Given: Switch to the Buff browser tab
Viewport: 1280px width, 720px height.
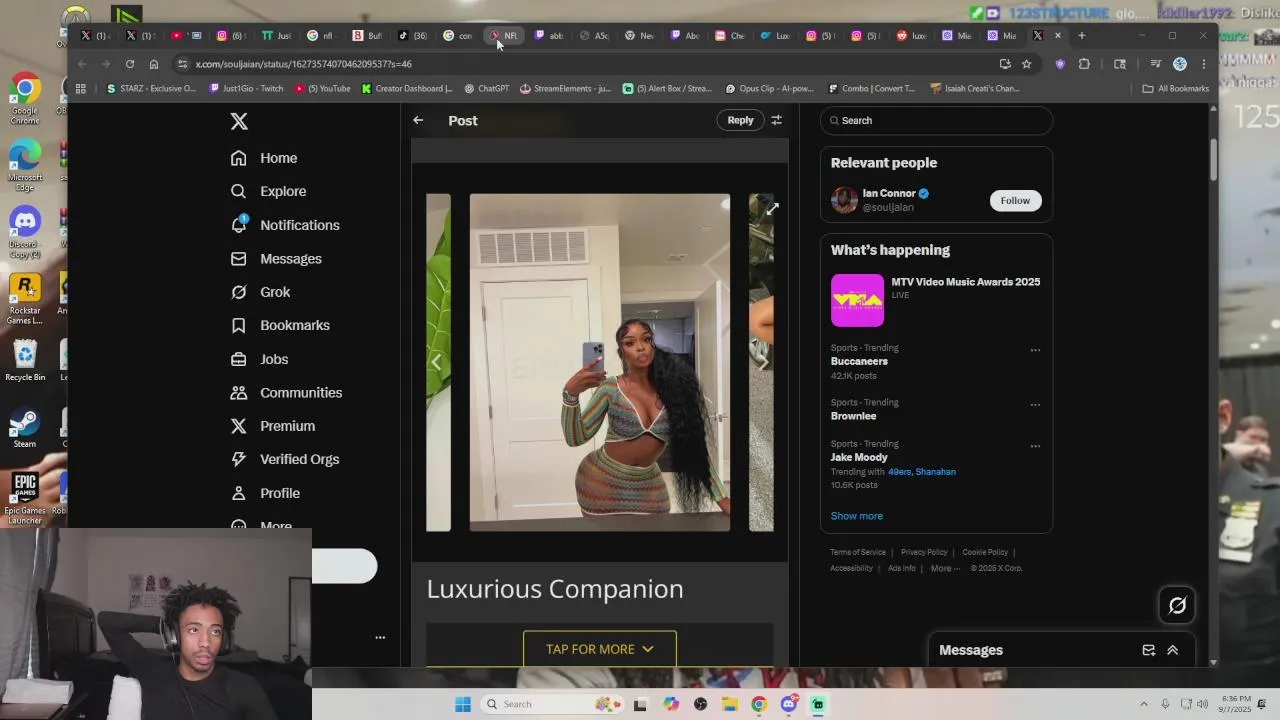Looking at the screenshot, I should (368, 36).
